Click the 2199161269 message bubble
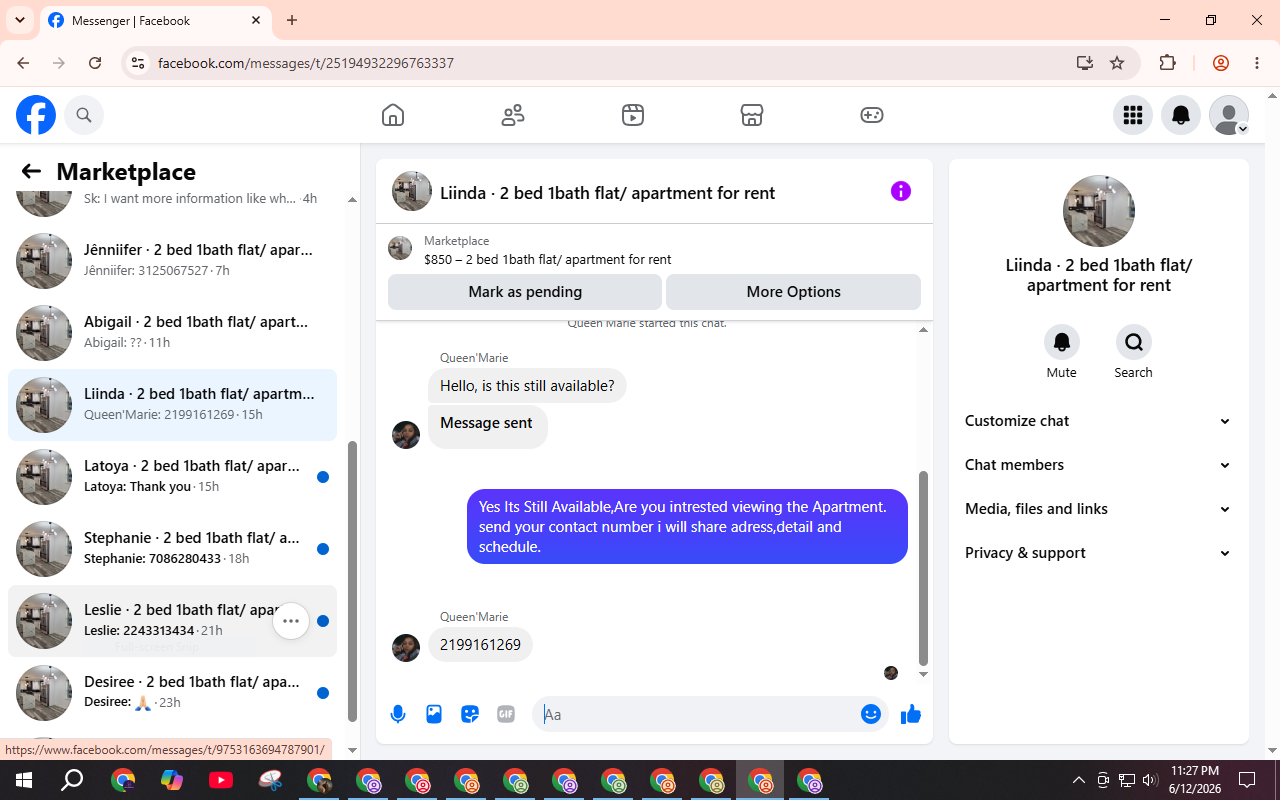 pyautogui.click(x=480, y=645)
